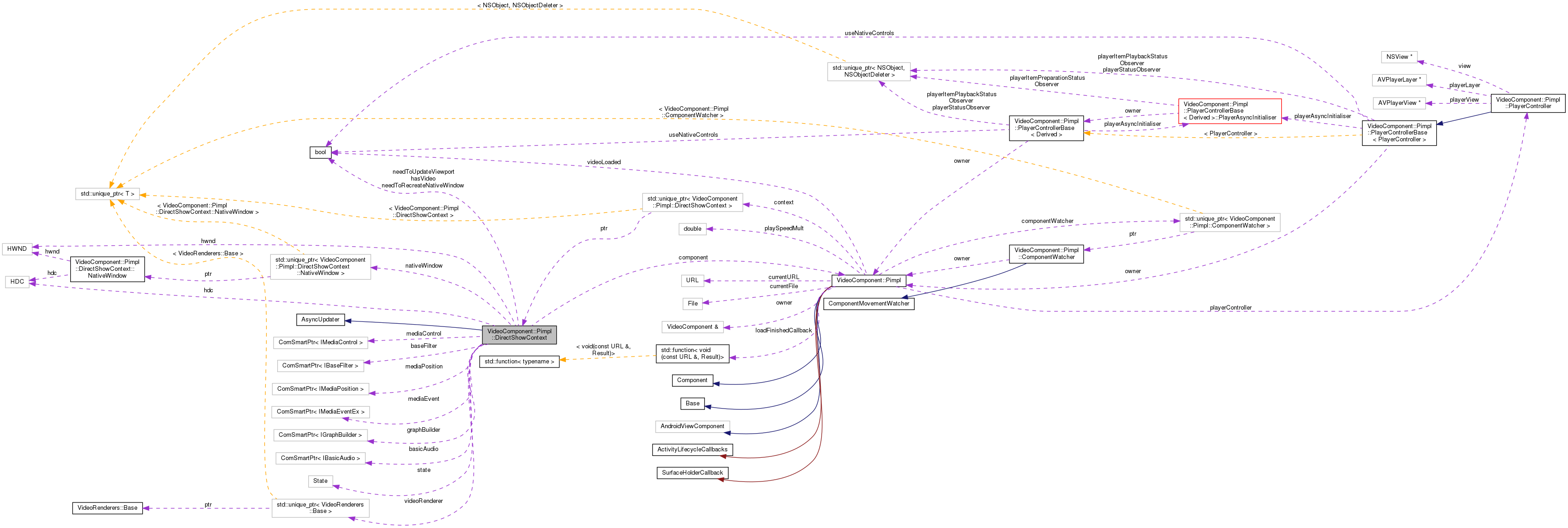This screenshot has width=1568, height=528.
Task: Click the 'currentFile' edge label
Action: [784, 286]
